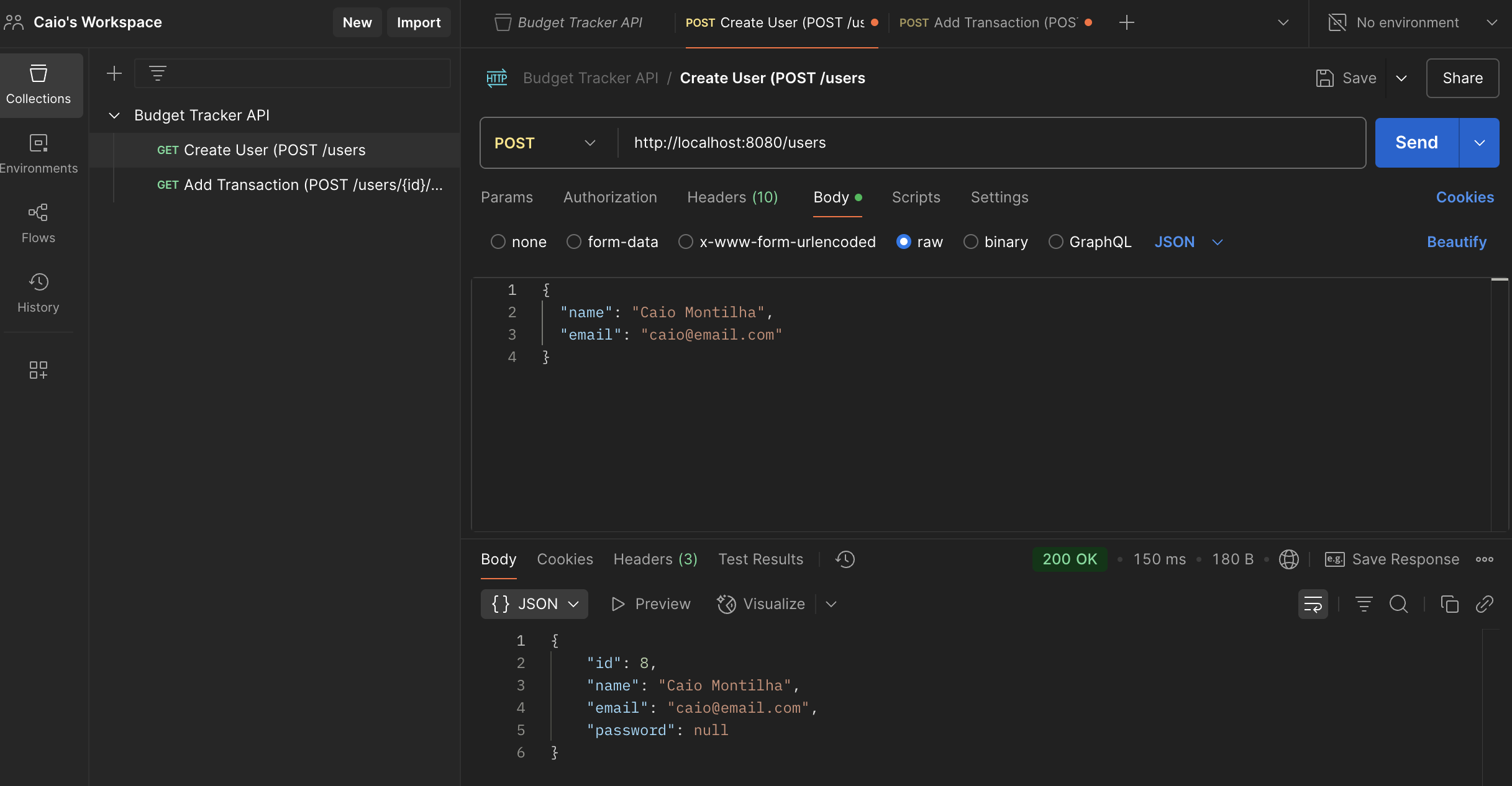Switch to the Scripts tab

click(916, 197)
